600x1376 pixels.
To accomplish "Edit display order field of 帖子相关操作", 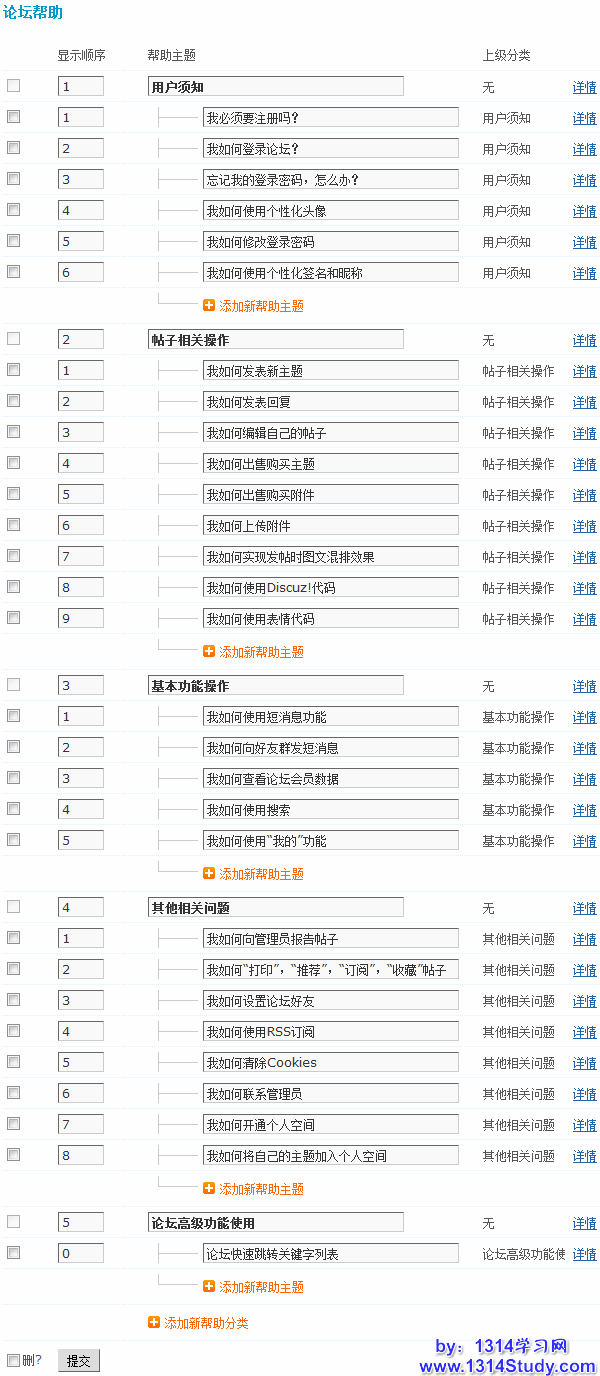I will [81, 340].
